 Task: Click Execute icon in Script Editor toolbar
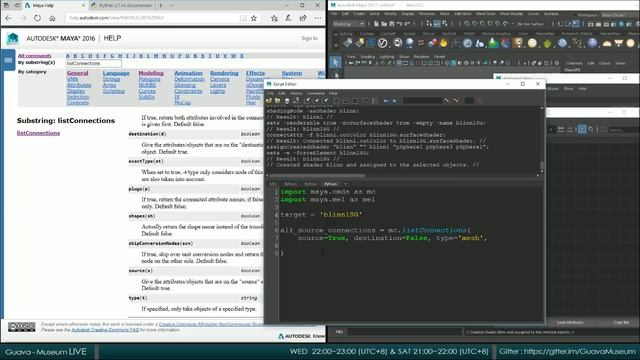[x=394, y=100]
